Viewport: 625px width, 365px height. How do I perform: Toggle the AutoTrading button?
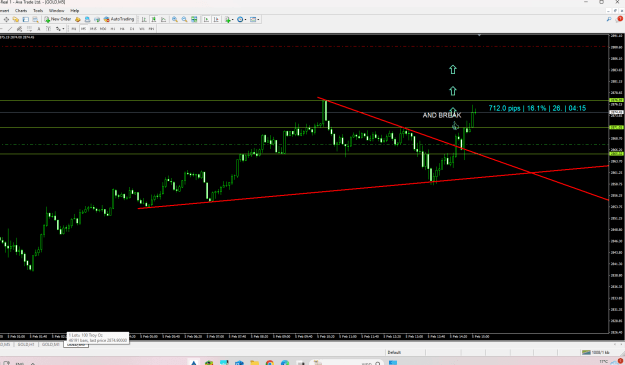click(119, 19)
